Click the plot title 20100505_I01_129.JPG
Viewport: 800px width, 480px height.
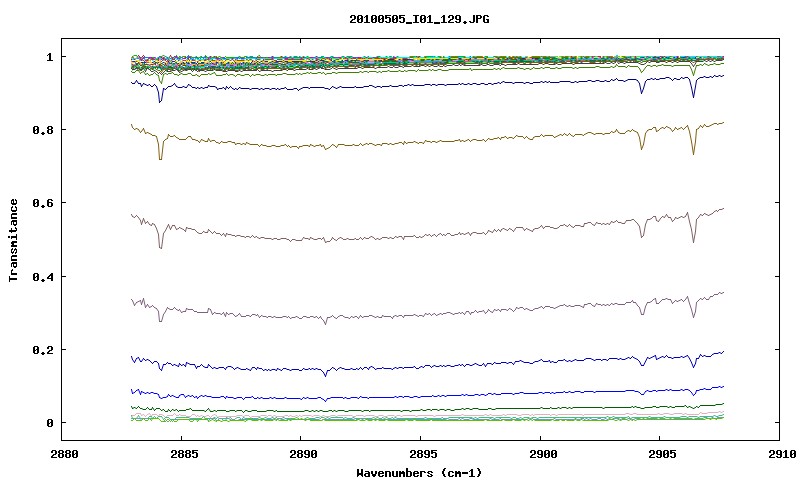pyautogui.click(x=419, y=19)
